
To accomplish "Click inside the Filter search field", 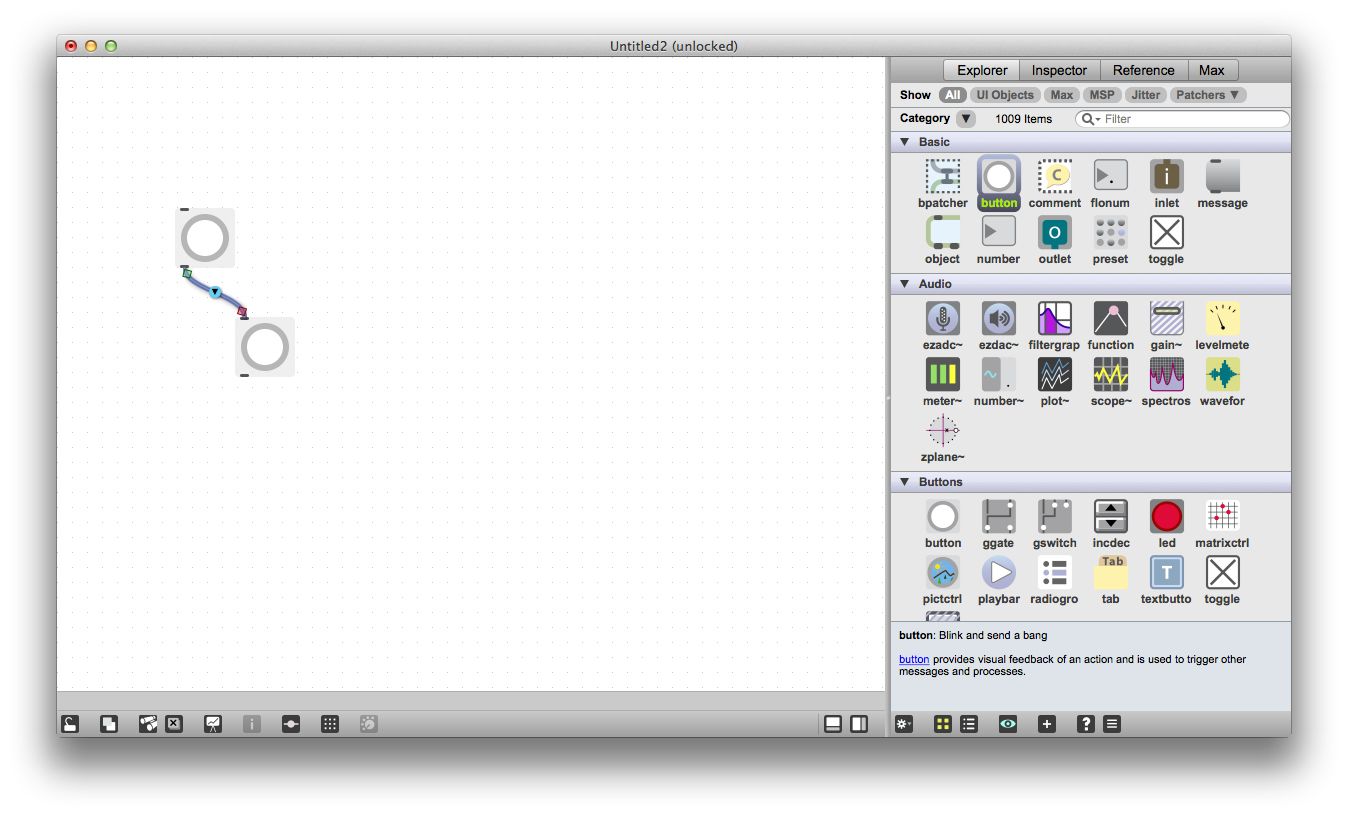I will (1180, 118).
